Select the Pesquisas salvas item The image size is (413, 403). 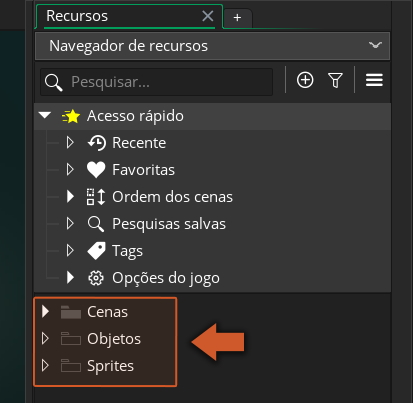click(169, 224)
